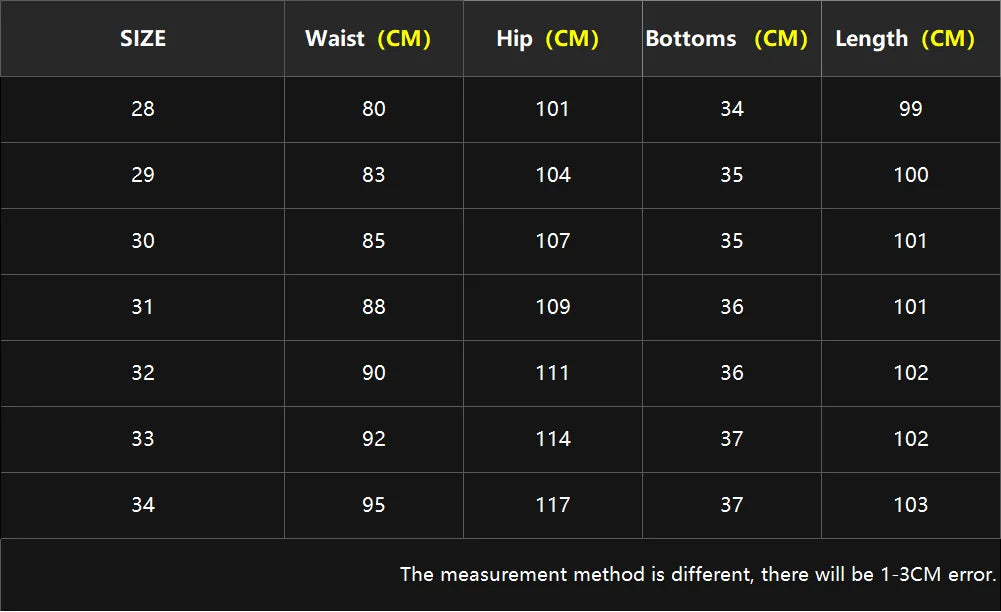The width and height of the screenshot is (1001, 612).
Task: Select waist value 85 in size 30 row
Action: (374, 240)
